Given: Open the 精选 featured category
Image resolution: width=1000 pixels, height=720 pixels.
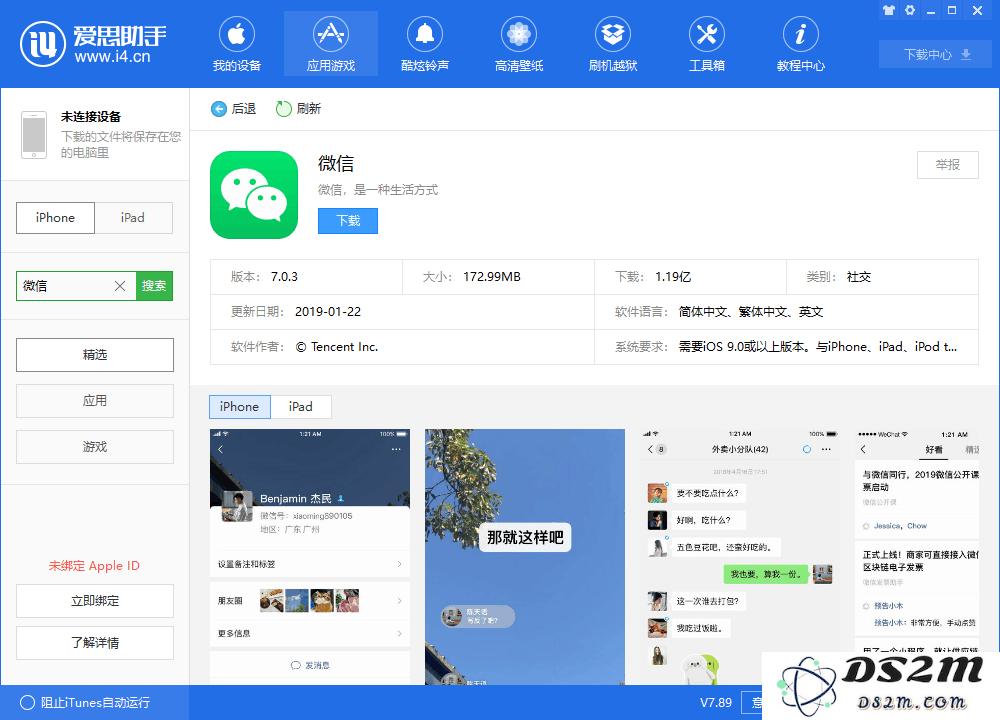Looking at the screenshot, I should 95,355.
